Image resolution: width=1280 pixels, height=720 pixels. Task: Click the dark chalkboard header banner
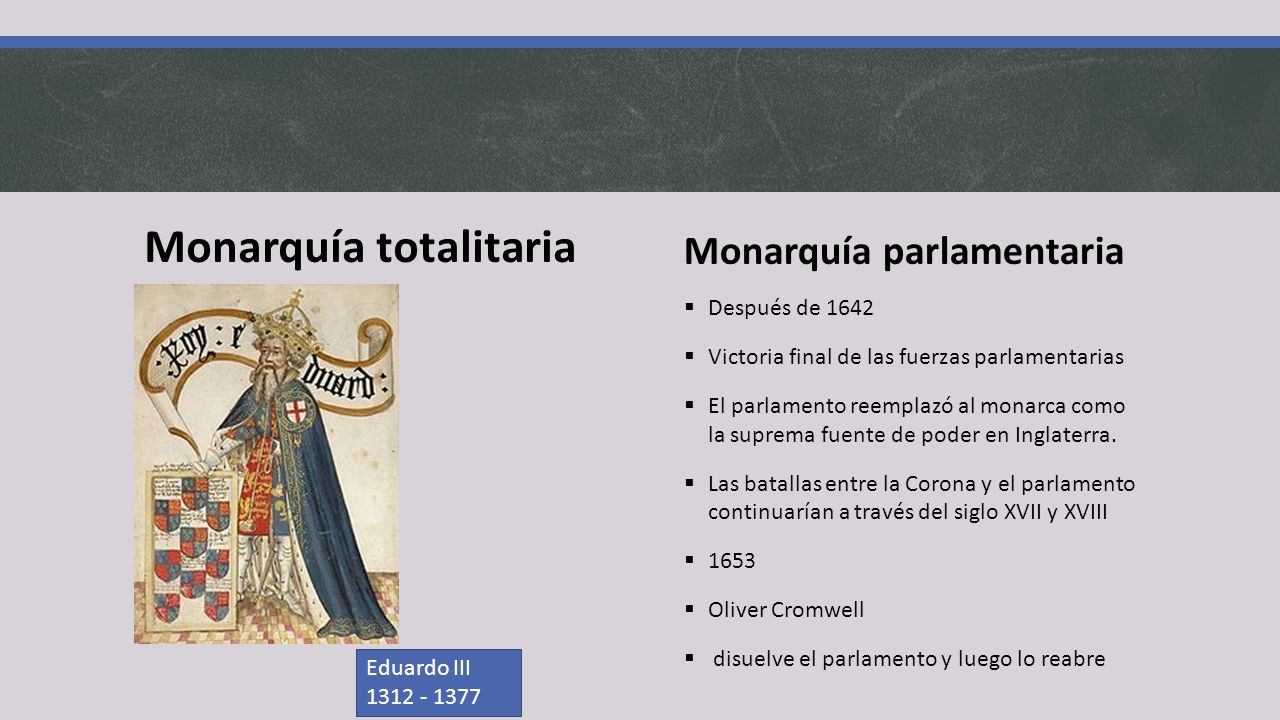coord(640,120)
